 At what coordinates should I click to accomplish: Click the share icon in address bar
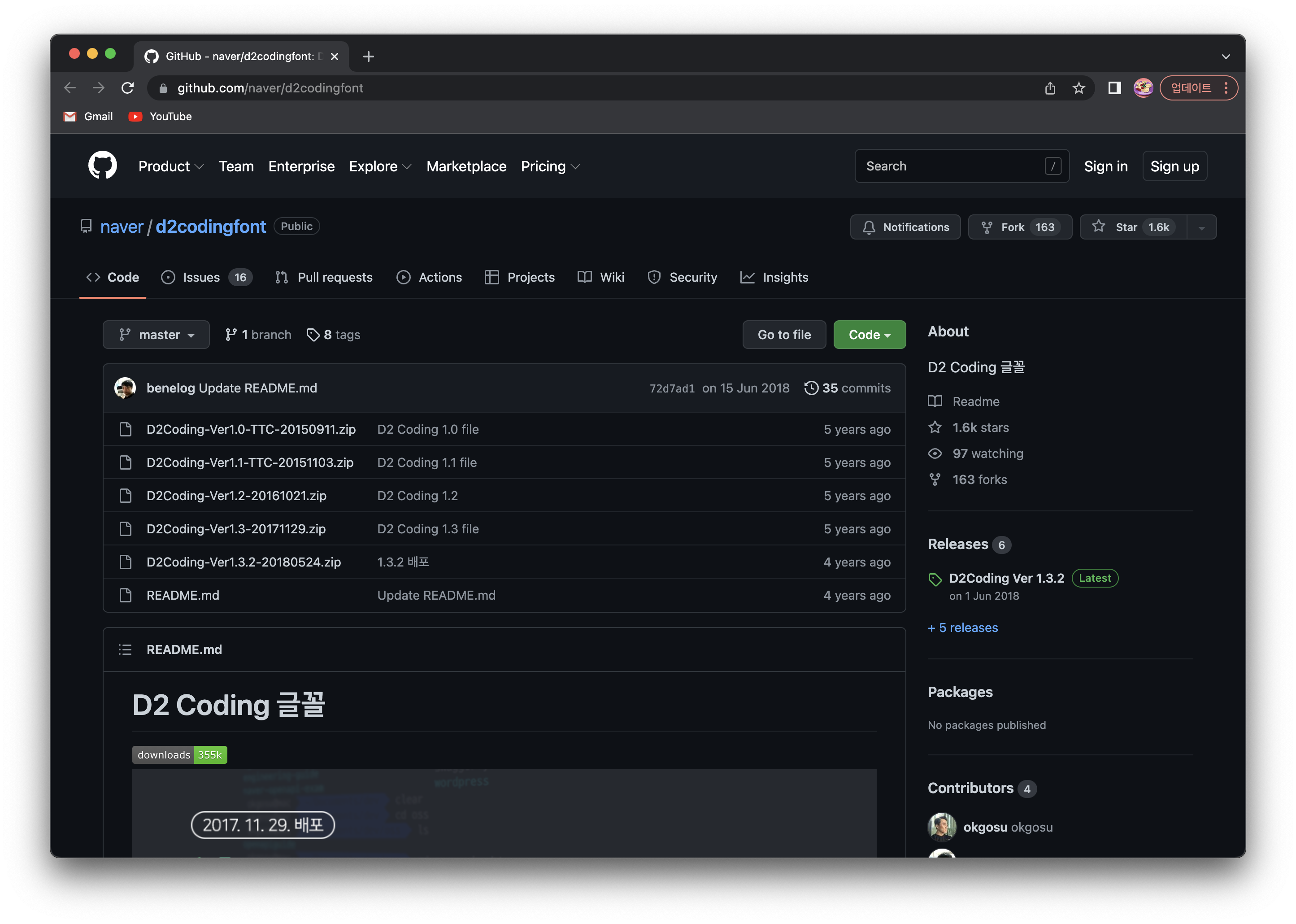tap(1050, 88)
